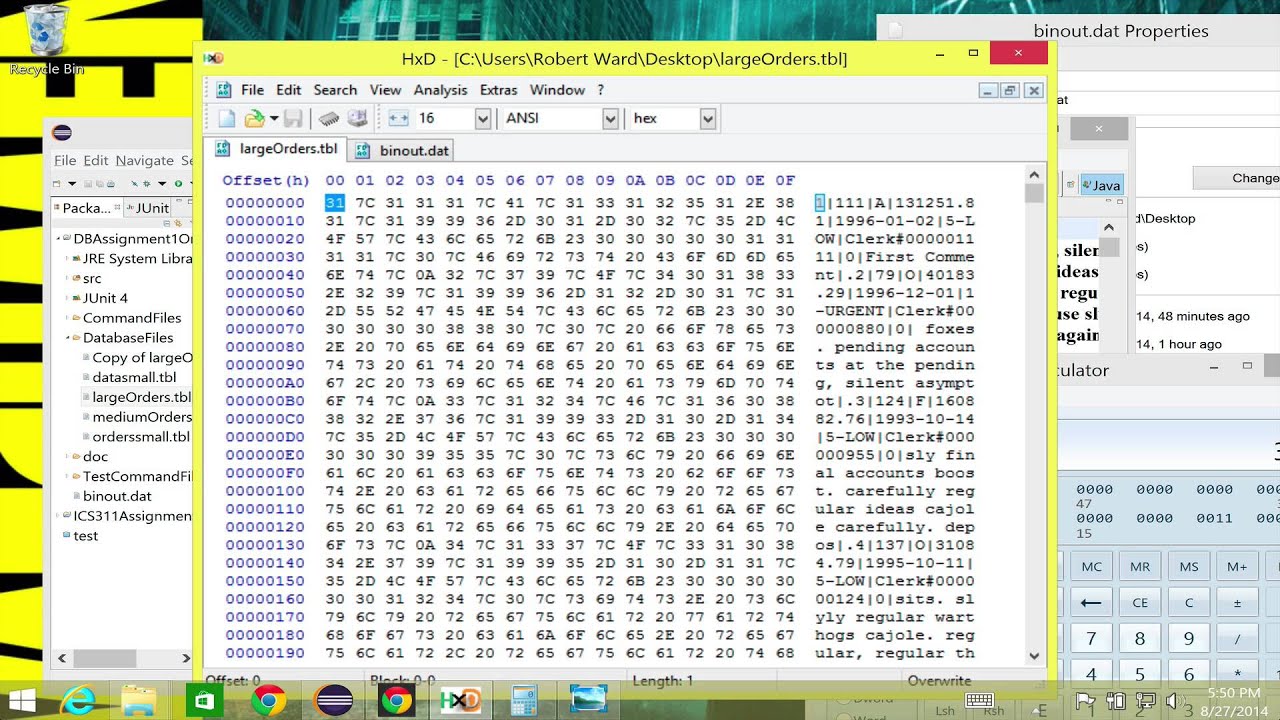Click the Change button in Properties dialog
This screenshot has width=1280, height=720.
pyautogui.click(x=1241, y=178)
